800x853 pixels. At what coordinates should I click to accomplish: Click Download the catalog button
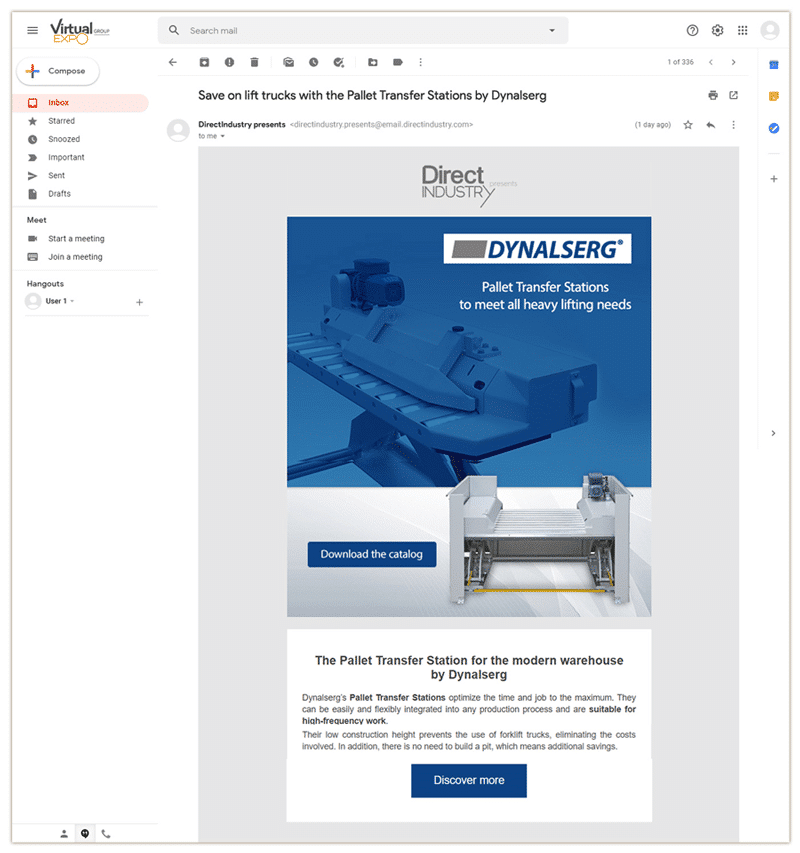pyautogui.click(x=371, y=554)
